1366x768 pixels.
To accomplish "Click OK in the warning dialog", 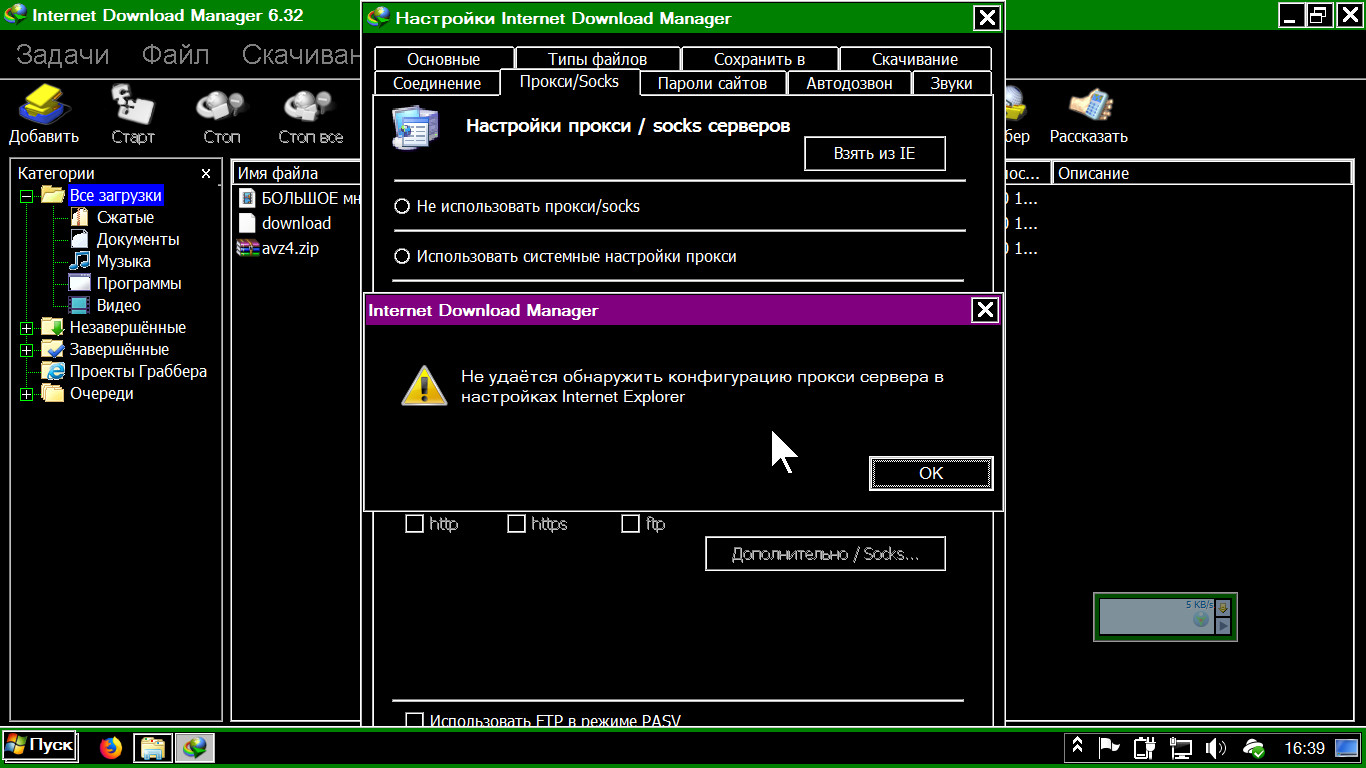I will pos(931,474).
